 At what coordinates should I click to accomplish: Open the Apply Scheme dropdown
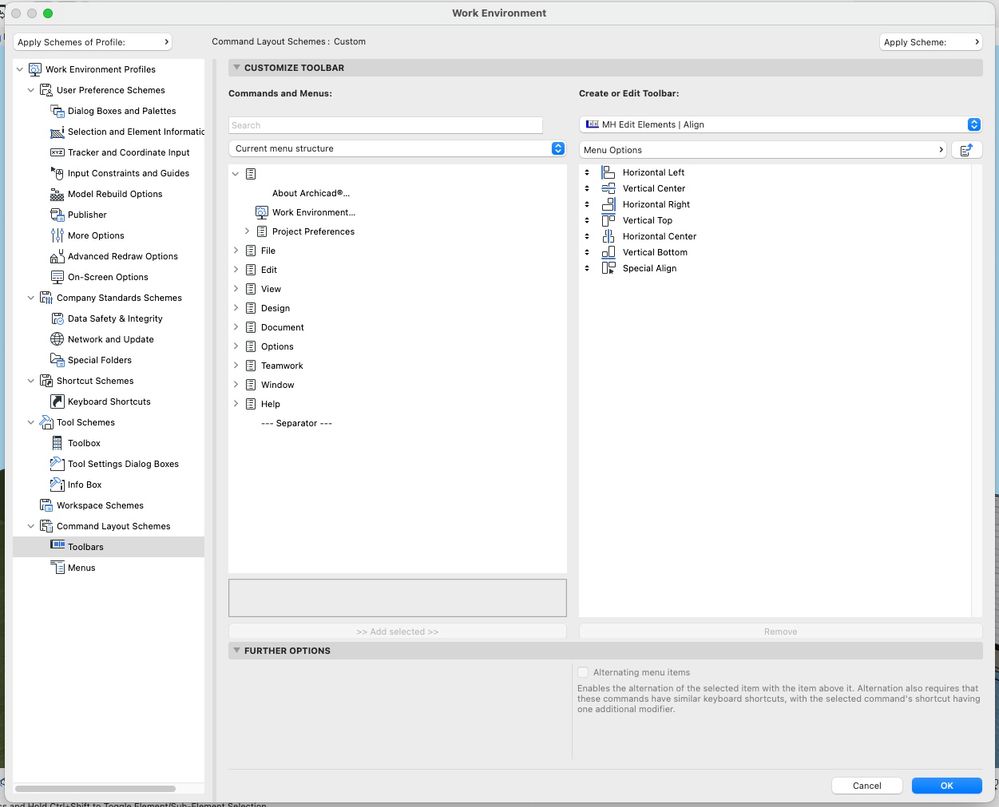(x=931, y=42)
